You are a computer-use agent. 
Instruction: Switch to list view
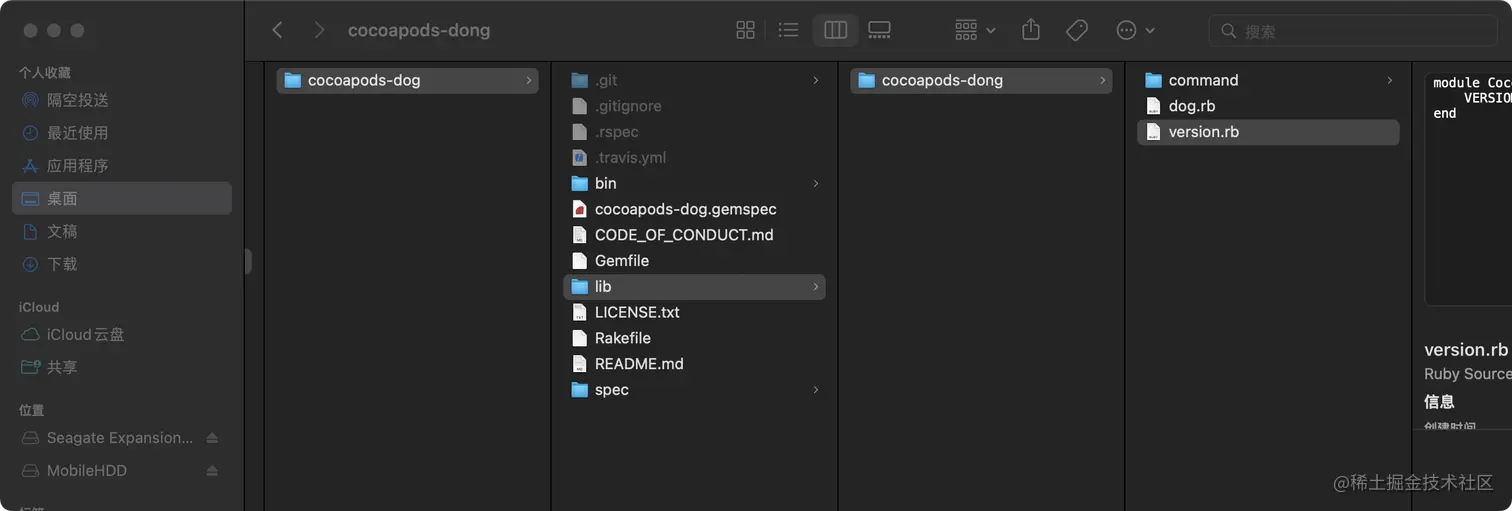(789, 30)
